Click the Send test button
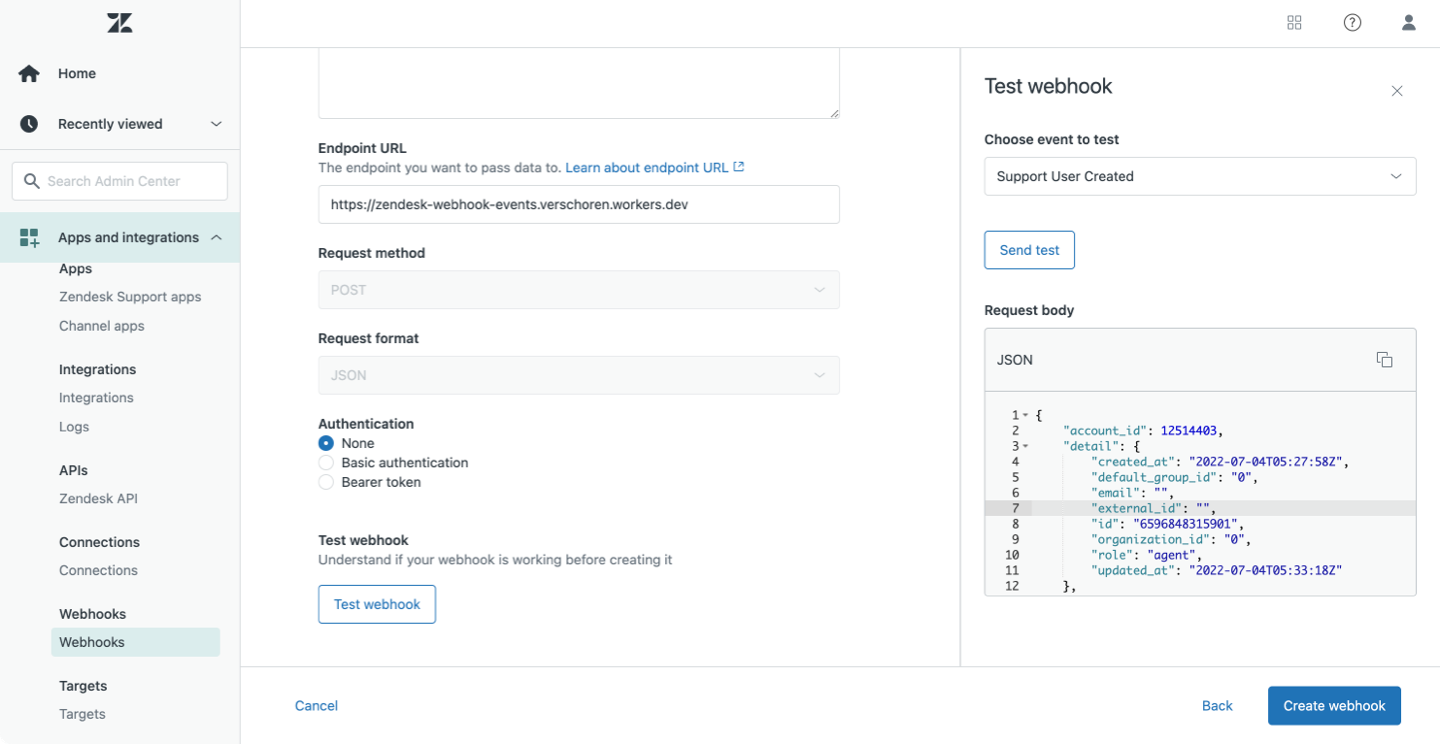This screenshot has width=1440, height=744. (1029, 250)
